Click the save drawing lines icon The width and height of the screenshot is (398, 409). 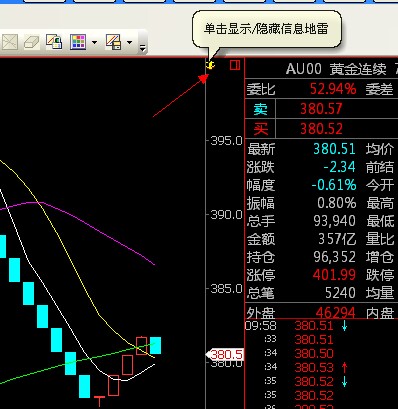[113, 42]
